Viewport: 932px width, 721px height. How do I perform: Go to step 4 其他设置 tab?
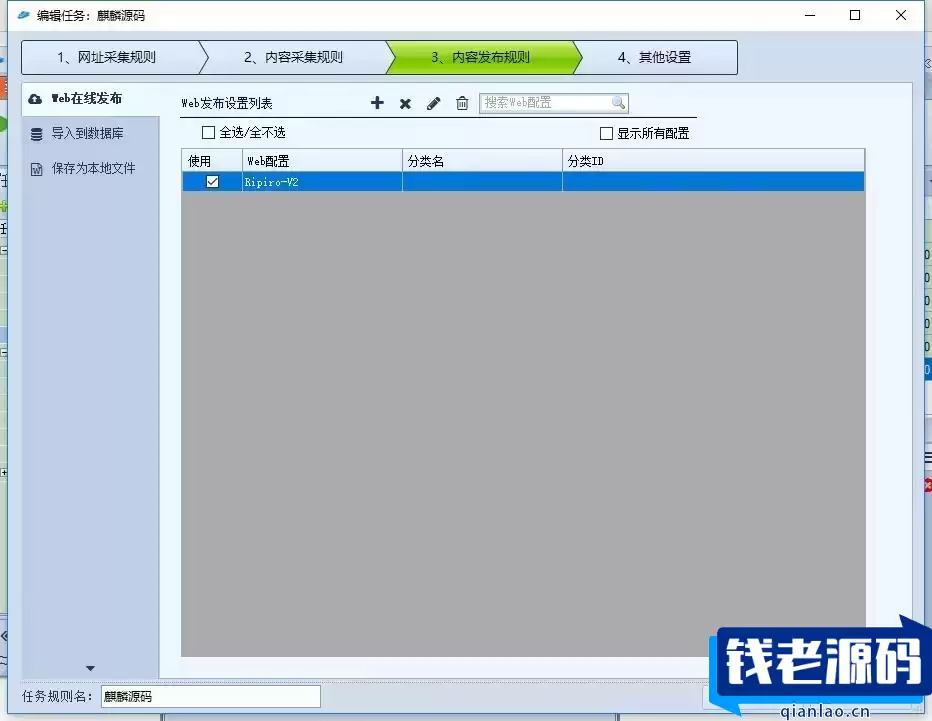[655, 57]
